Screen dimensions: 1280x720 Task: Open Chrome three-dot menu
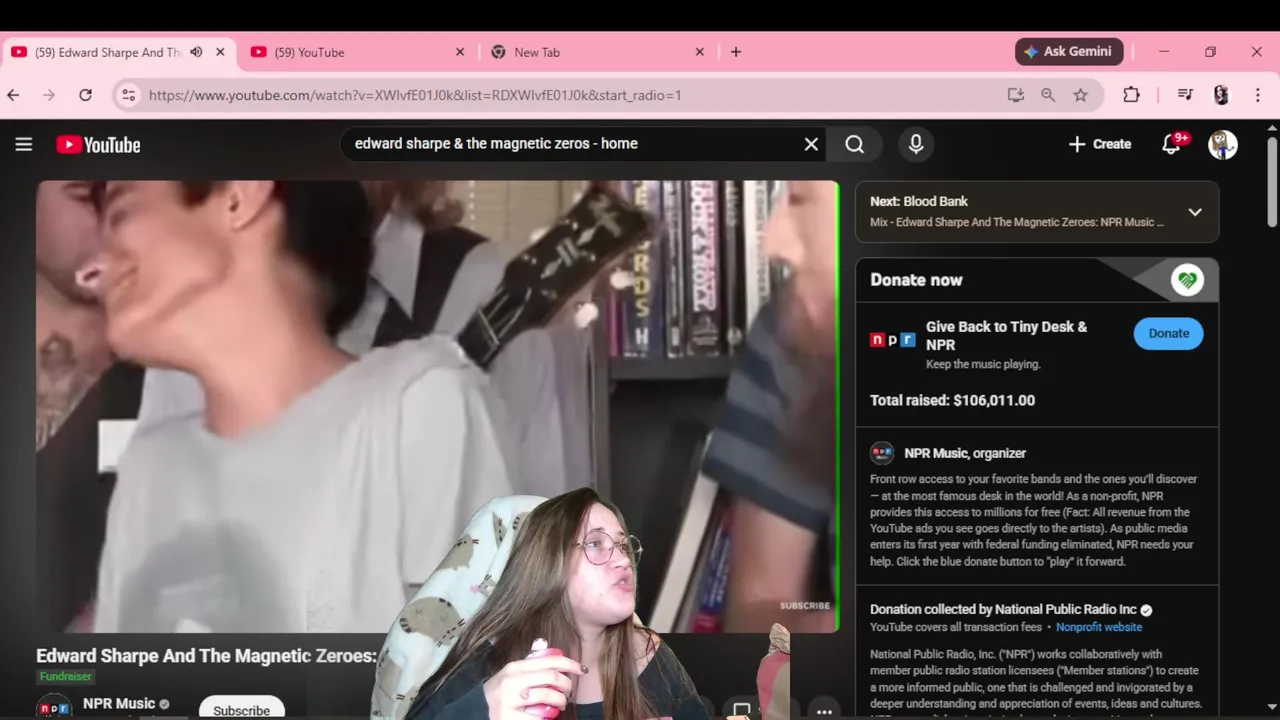click(1256, 95)
